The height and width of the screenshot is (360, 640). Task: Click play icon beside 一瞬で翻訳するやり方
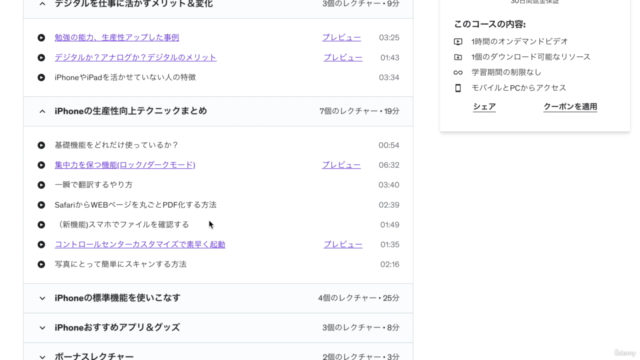coord(41,185)
